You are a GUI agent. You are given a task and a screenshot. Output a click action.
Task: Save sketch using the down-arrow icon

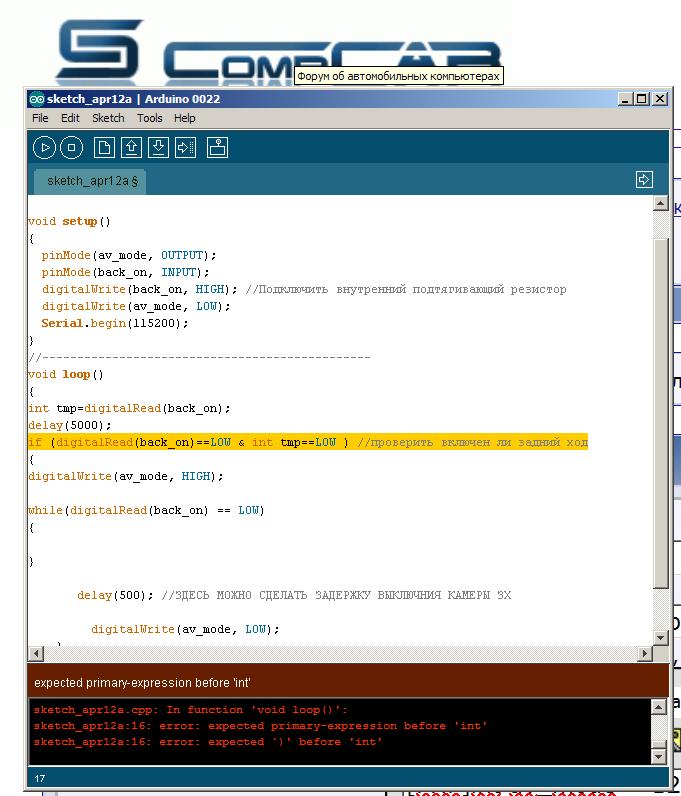[157, 148]
